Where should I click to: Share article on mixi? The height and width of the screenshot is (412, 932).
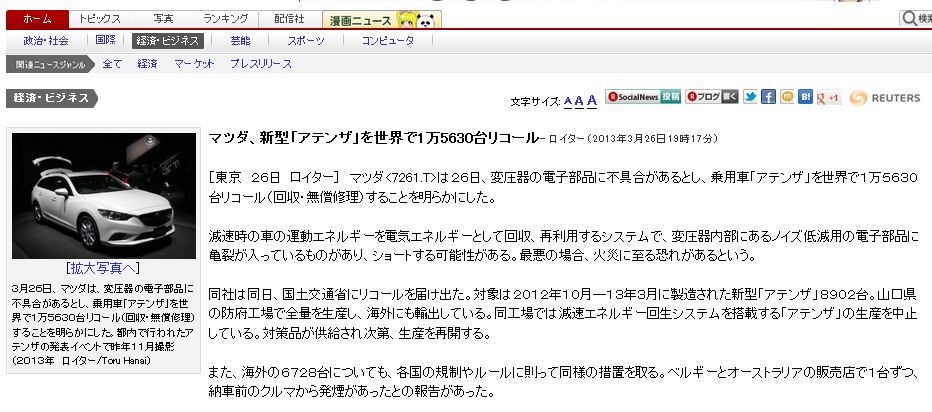coord(787,97)
